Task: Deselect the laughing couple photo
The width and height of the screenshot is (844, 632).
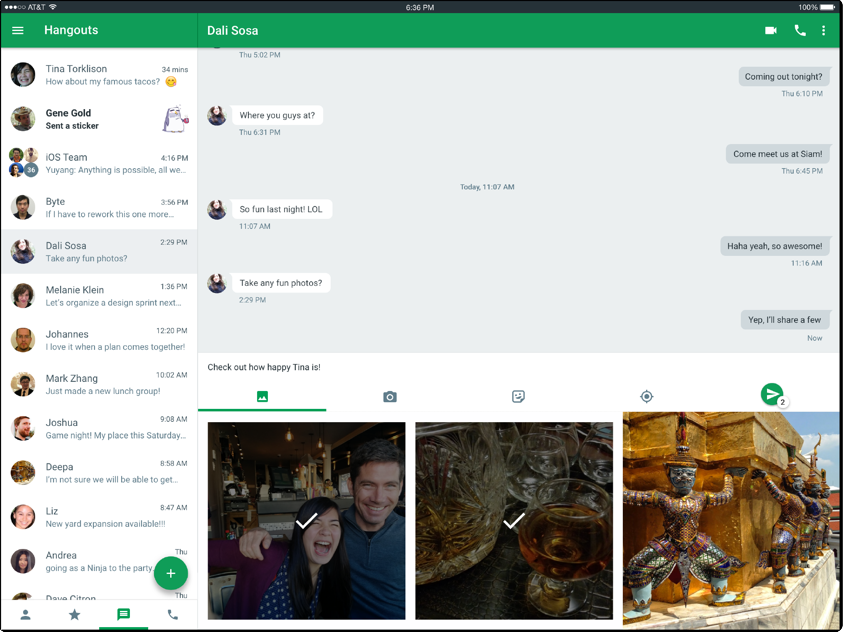Action: tap(306, 521)
